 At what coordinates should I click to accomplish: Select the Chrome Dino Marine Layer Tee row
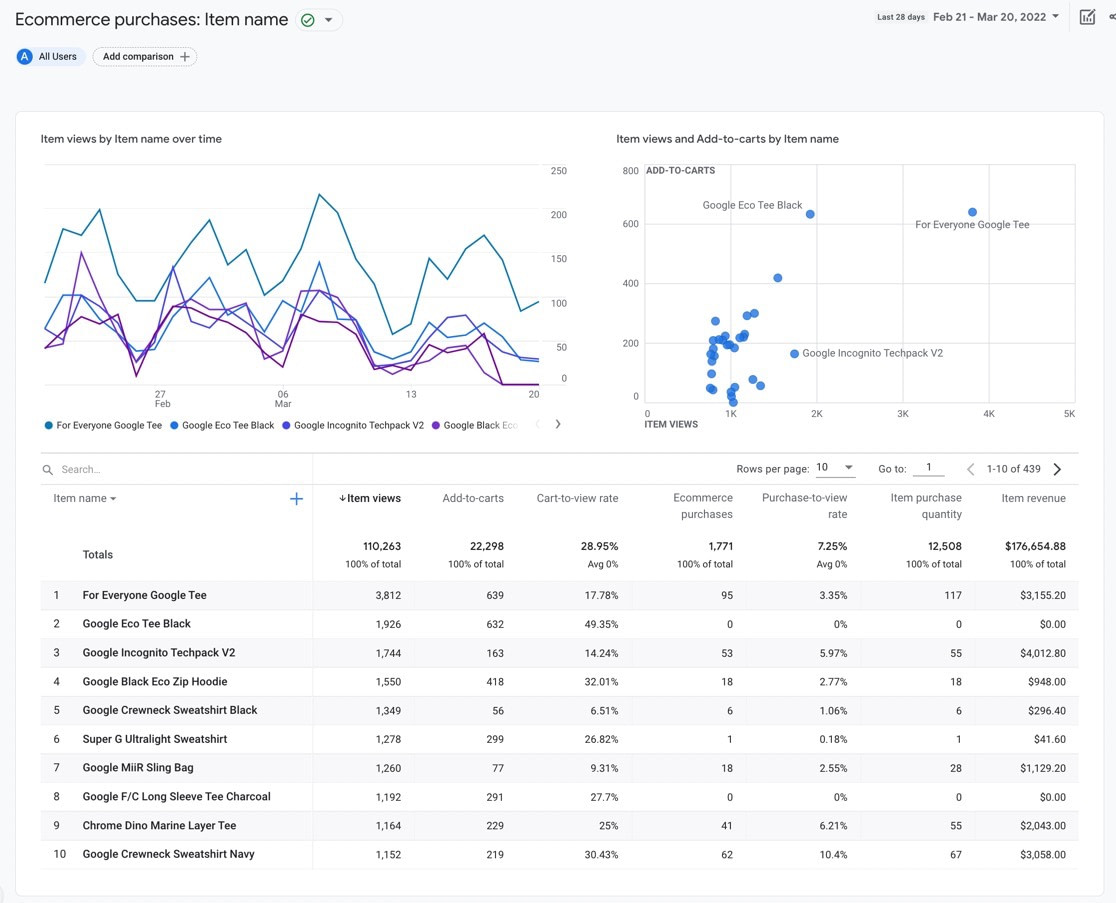coord(159,825)
